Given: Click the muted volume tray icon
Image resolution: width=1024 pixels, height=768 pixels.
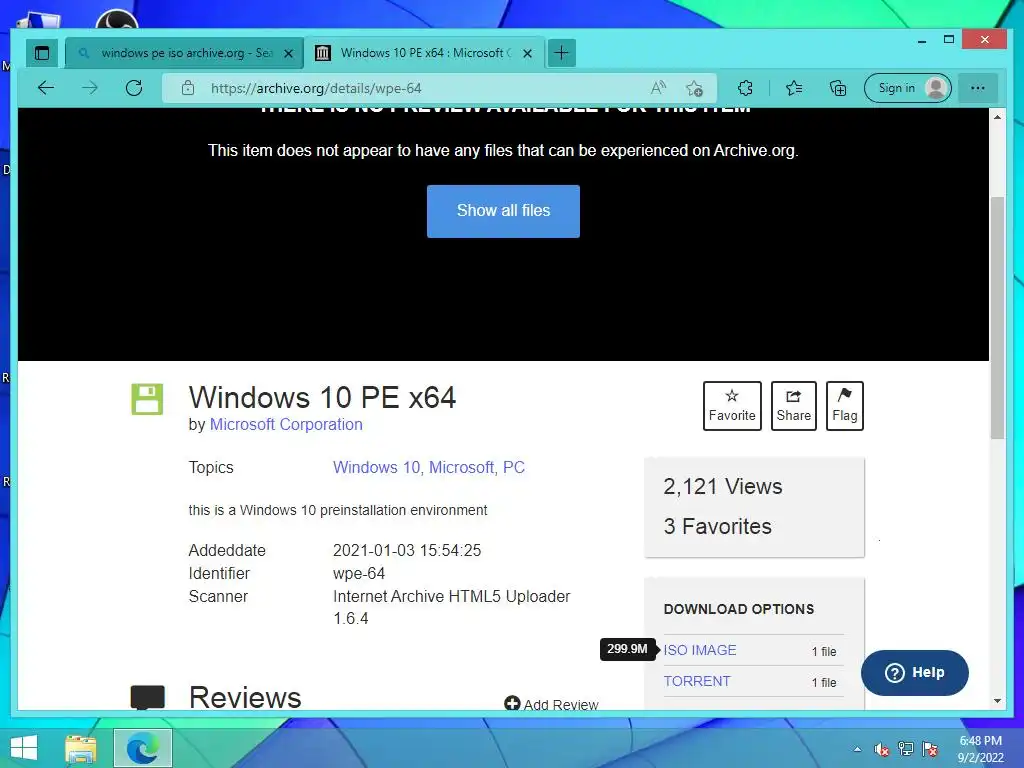Looking at the screenshot, I should [882, 749].
